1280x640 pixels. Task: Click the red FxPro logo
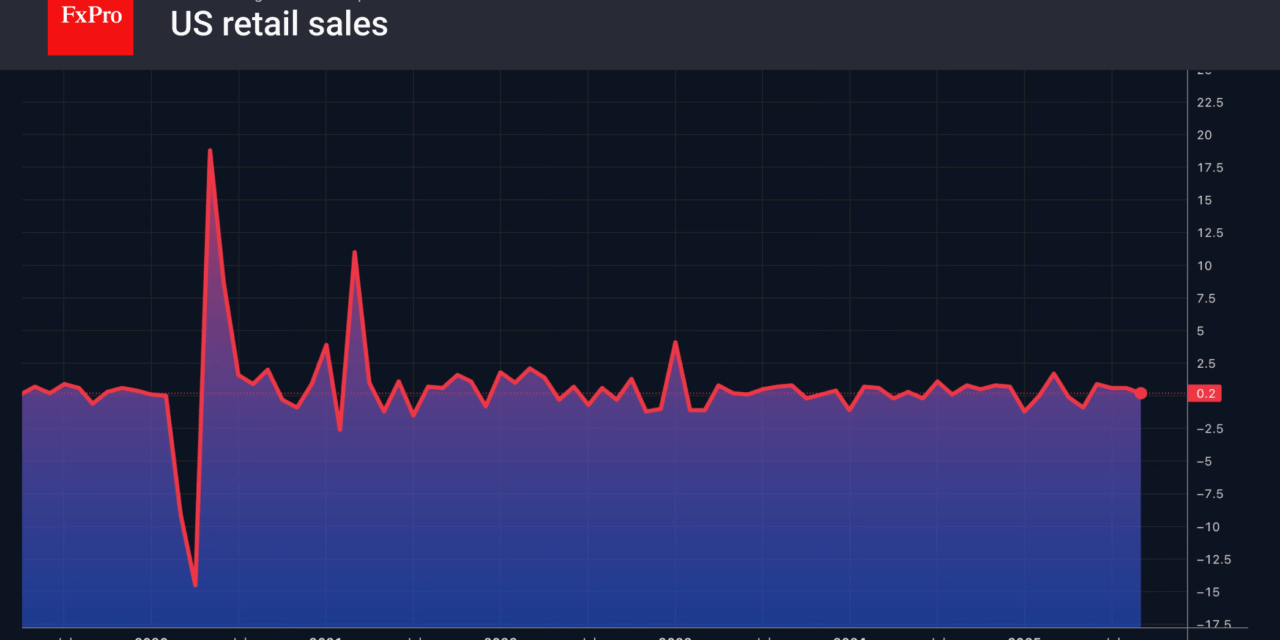(x=90, y=27)
